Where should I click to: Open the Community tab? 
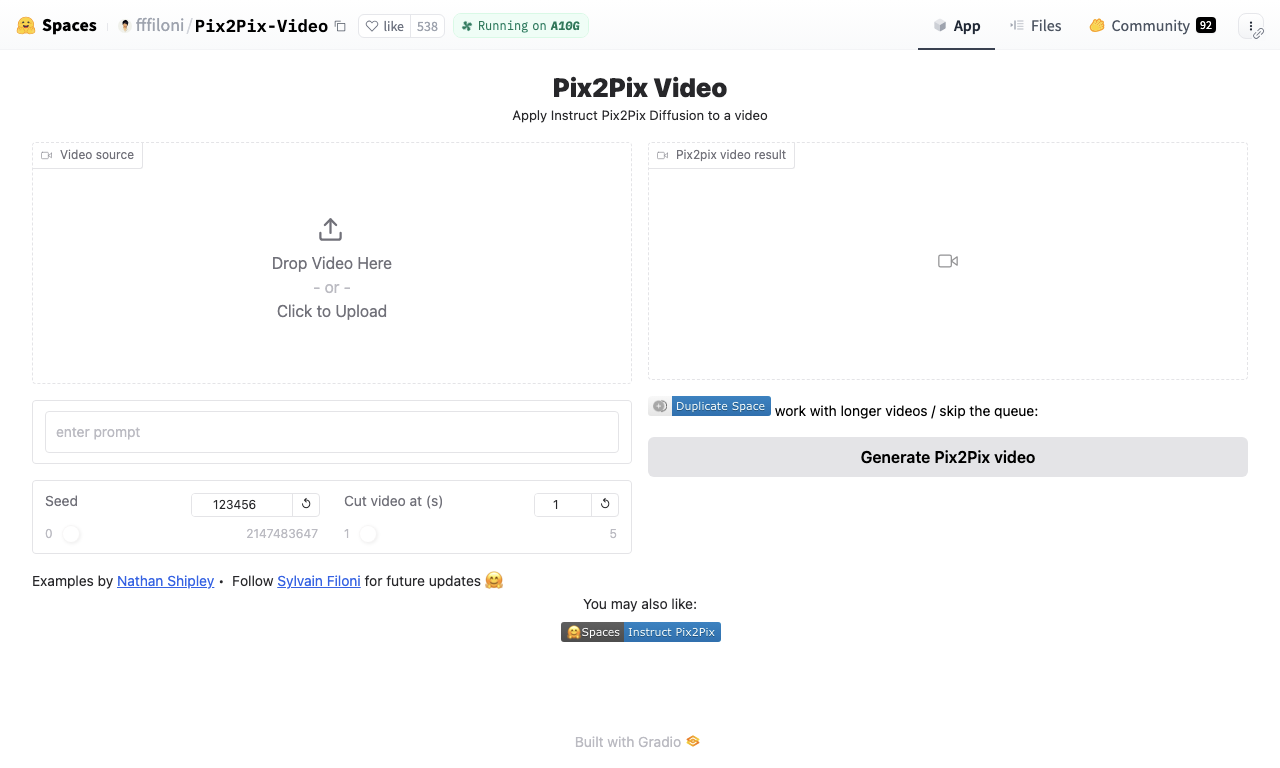[1152, 26]
